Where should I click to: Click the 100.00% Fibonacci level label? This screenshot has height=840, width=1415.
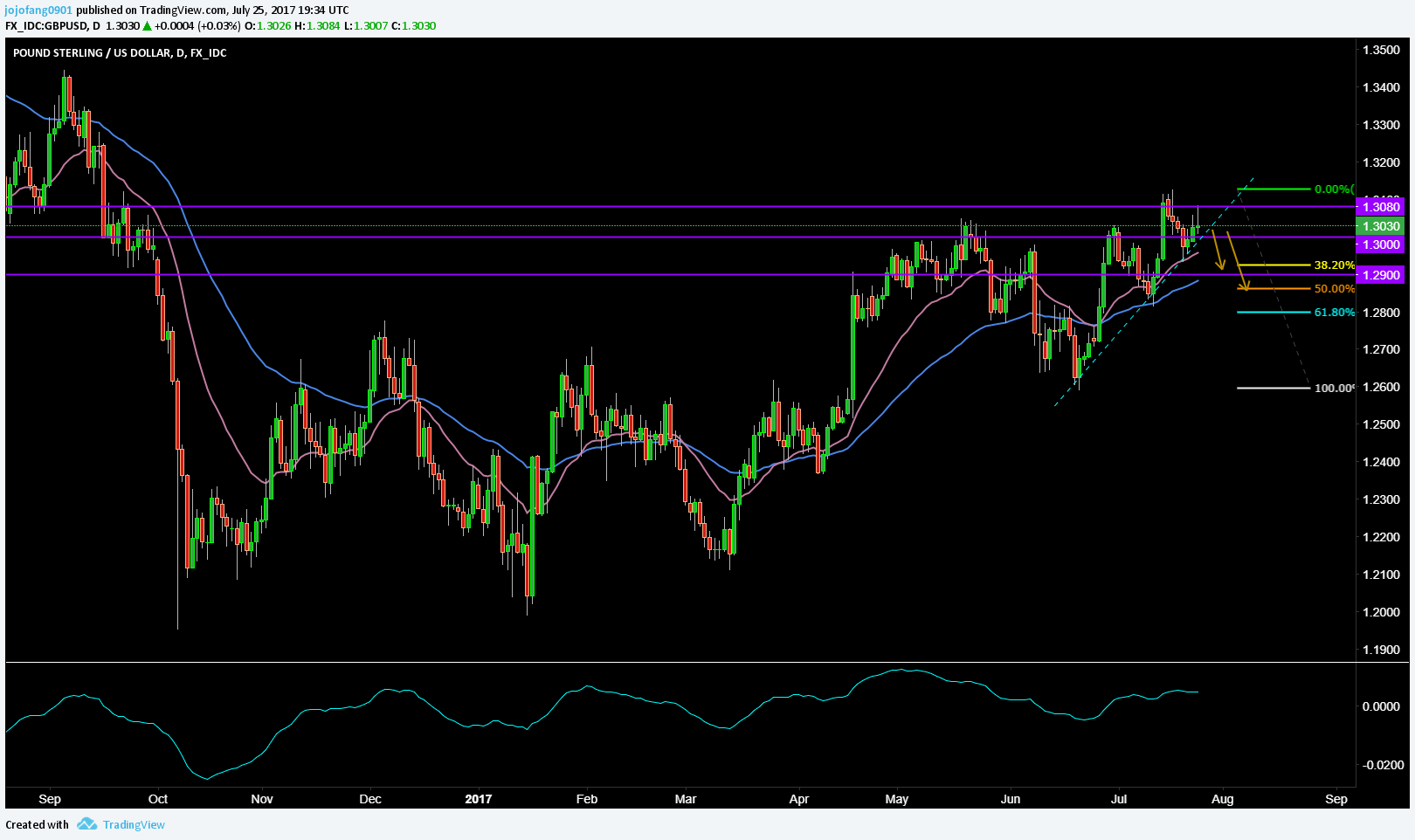pyautogui.click(x=1334, y=388)
